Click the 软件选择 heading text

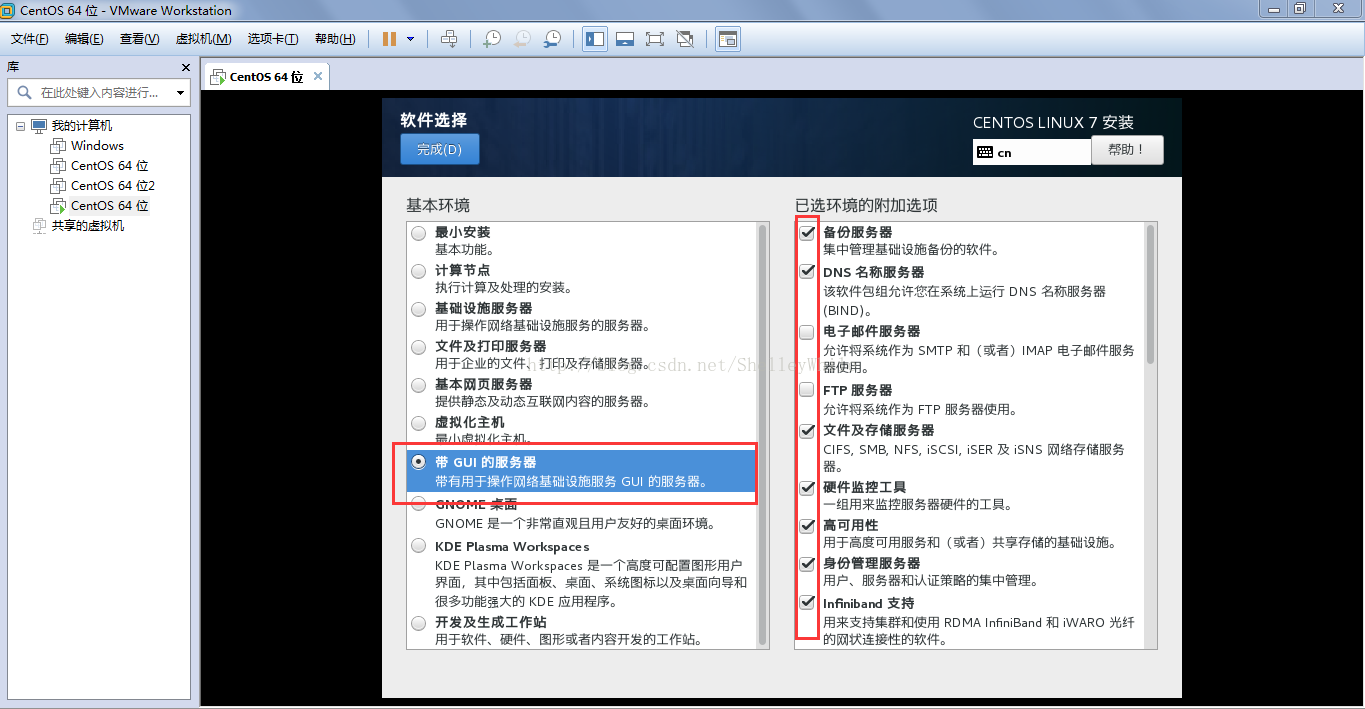(434, 120)
